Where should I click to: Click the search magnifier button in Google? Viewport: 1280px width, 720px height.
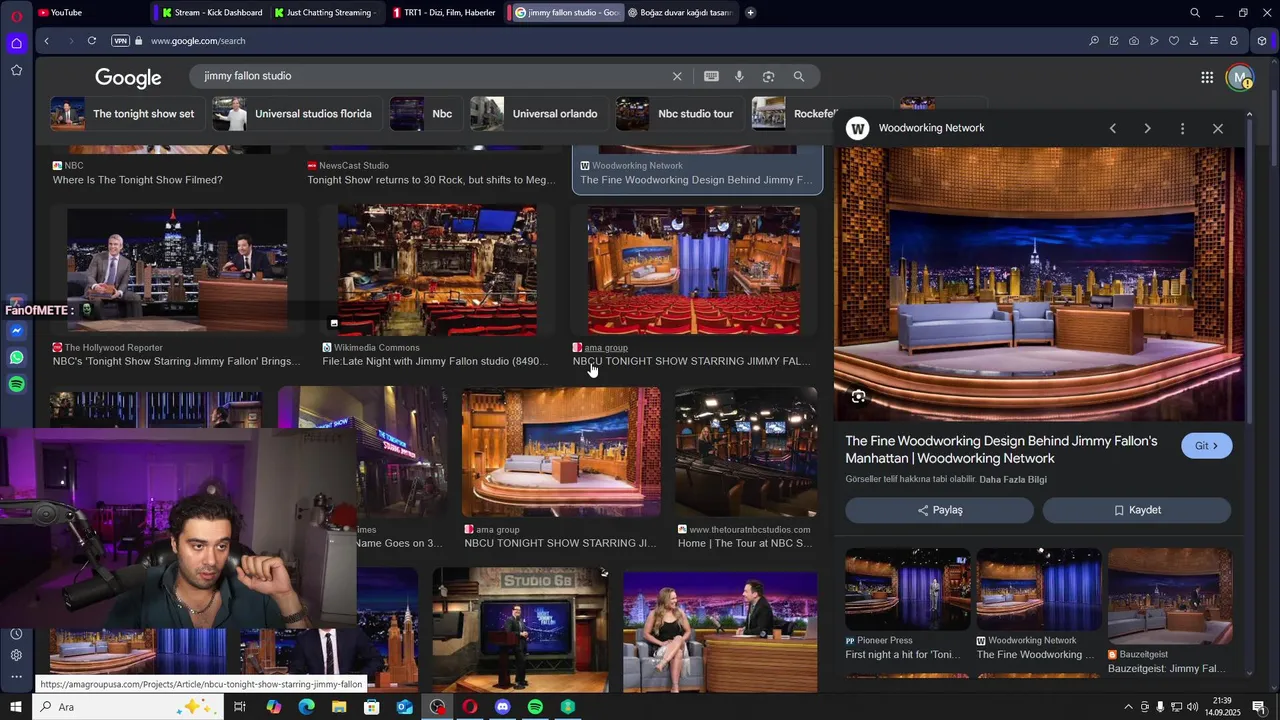coord(798,76)
